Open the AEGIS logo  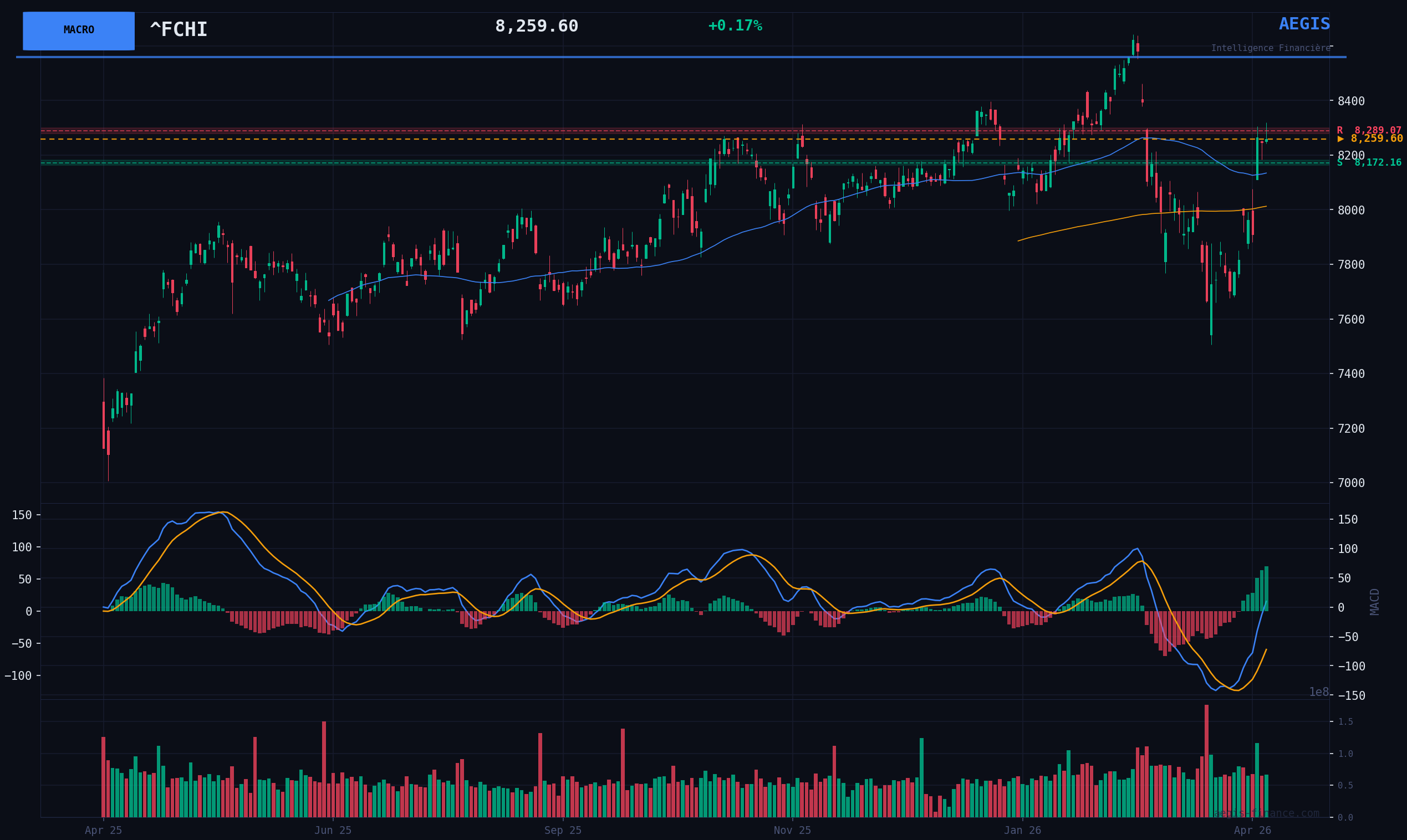tap(1304, 24)
